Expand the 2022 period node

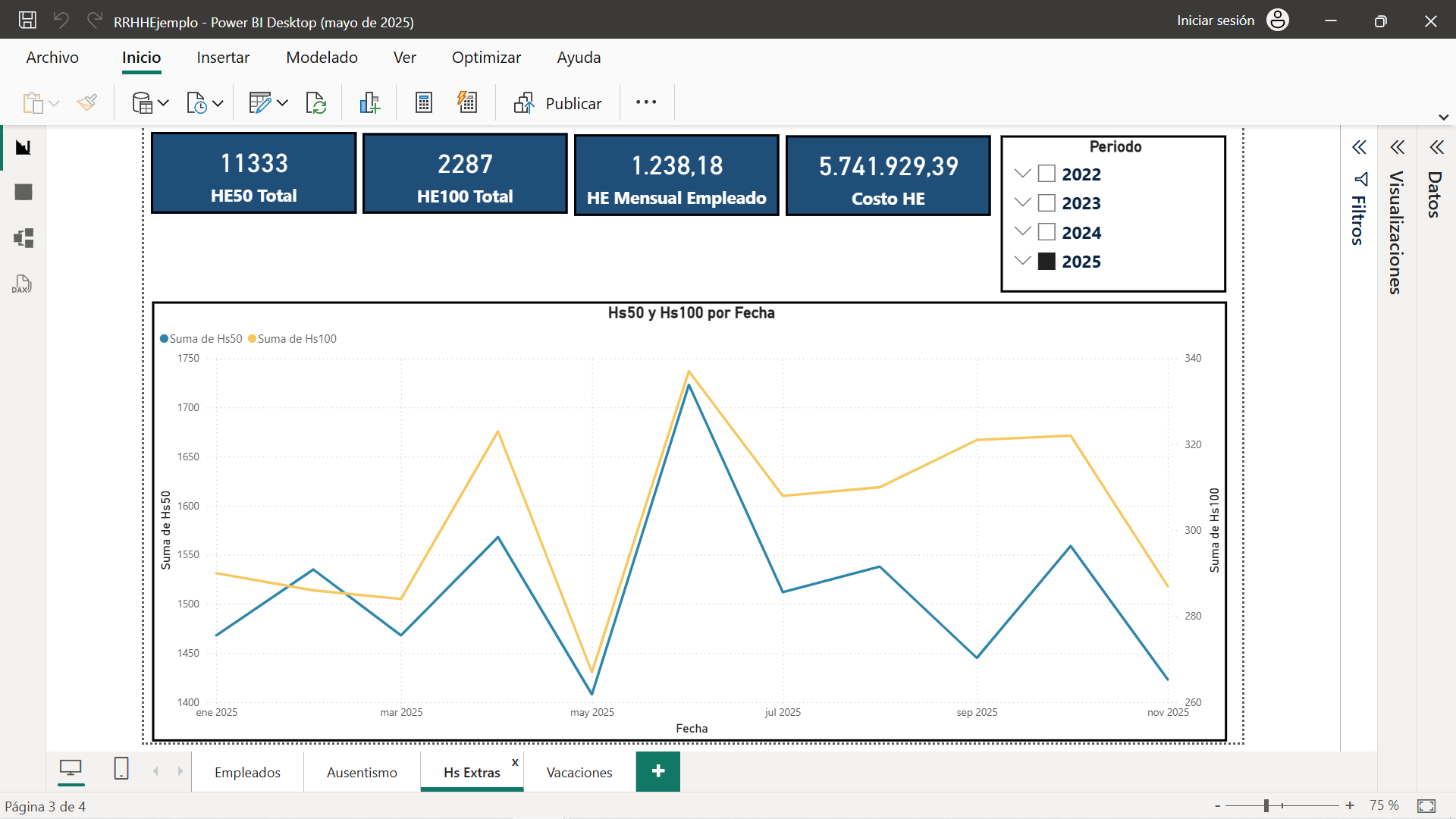[1022, 174]
